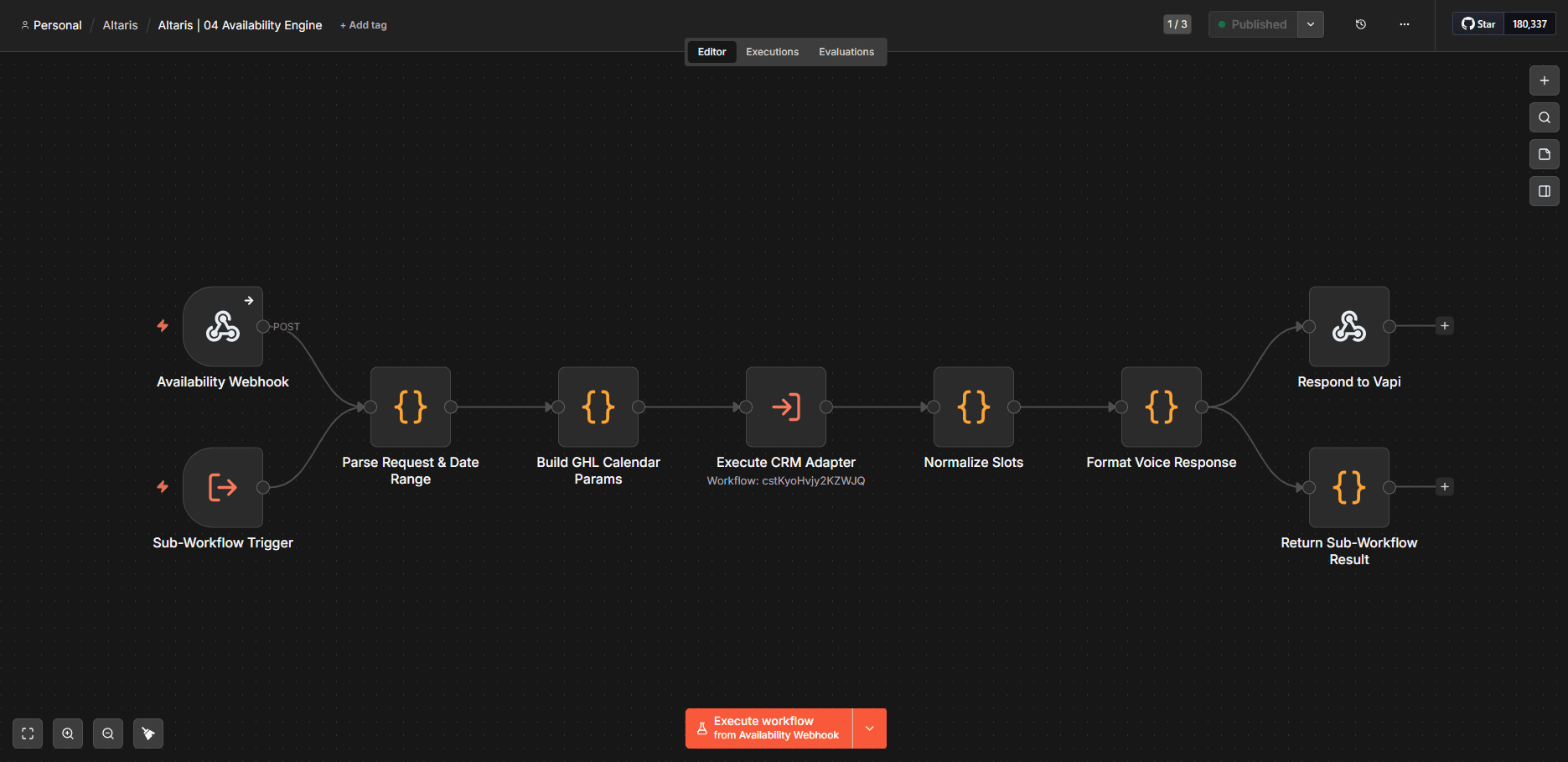Open workflow history via the clock icon
The width and height of the screenshot is (1568, 762).
coord(1359,24)
